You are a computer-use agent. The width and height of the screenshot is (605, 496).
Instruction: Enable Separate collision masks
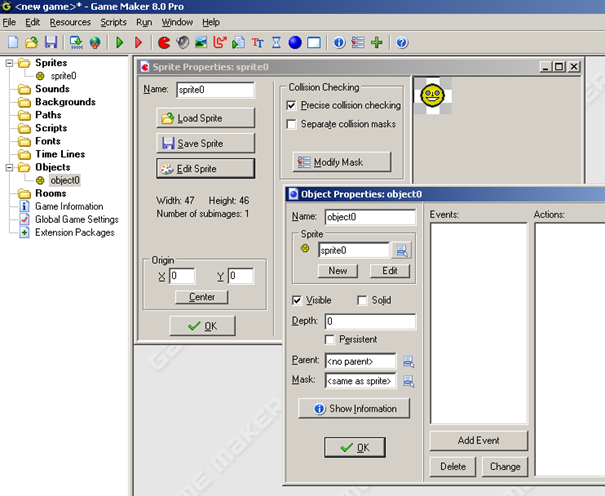coord(292,124)
